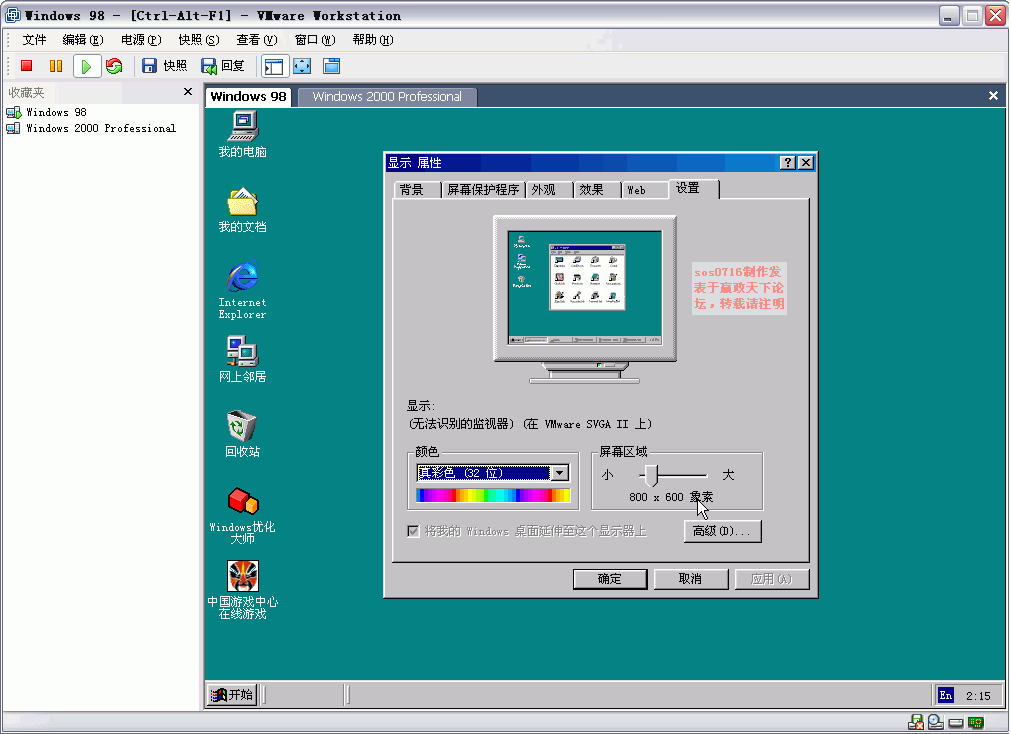Switch to the 外观 tab
The image size is (1011, 734).
(x=549, y=190)
